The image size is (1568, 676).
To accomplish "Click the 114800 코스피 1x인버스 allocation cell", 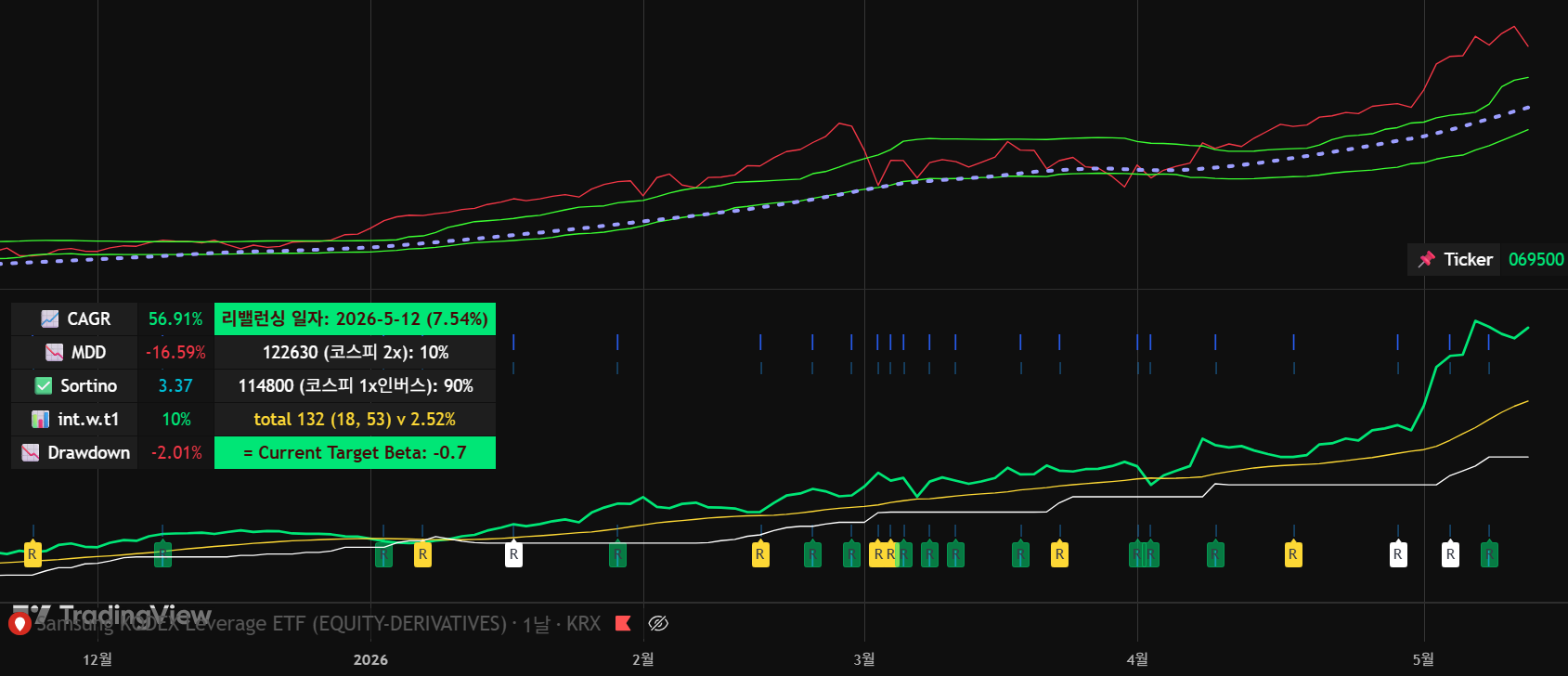I will (x=355, y=386).
